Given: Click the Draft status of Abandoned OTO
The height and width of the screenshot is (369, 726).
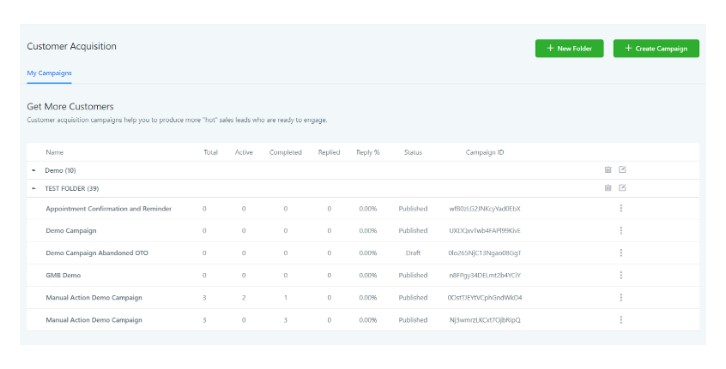Looking at the screenshot, I should coord(413,253).
